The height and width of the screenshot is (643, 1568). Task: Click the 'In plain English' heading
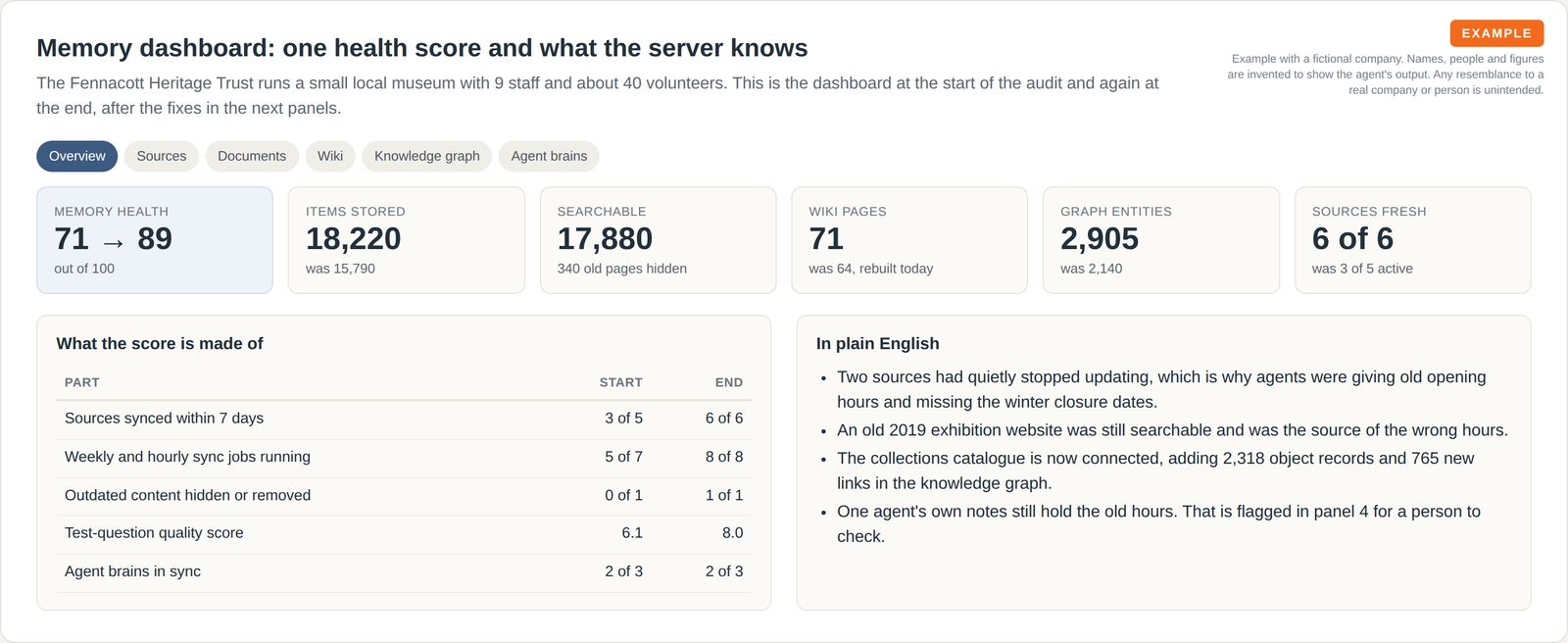878,344
